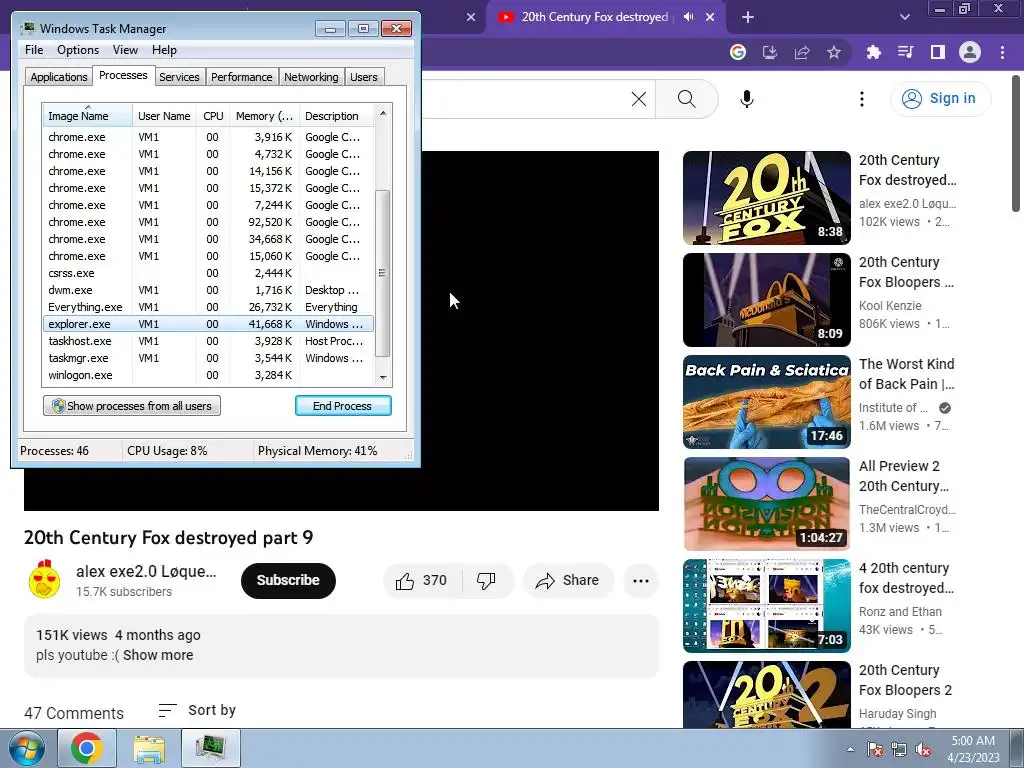Click the Google icon in Chrome's address bar
The image size is (1024, 768).
tap(738, 52)
